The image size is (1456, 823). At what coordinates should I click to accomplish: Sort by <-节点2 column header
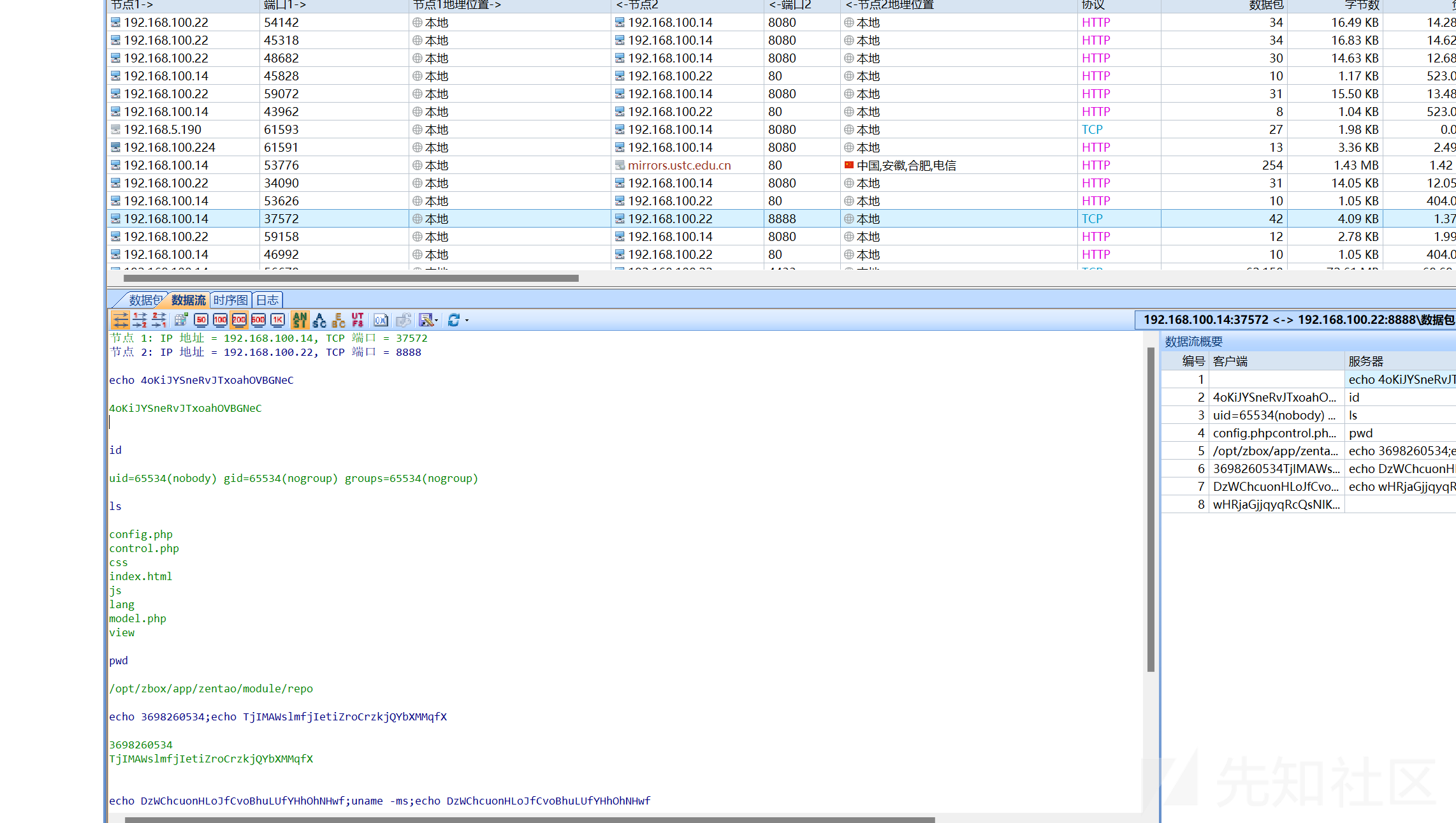click(x=687, y=6)
